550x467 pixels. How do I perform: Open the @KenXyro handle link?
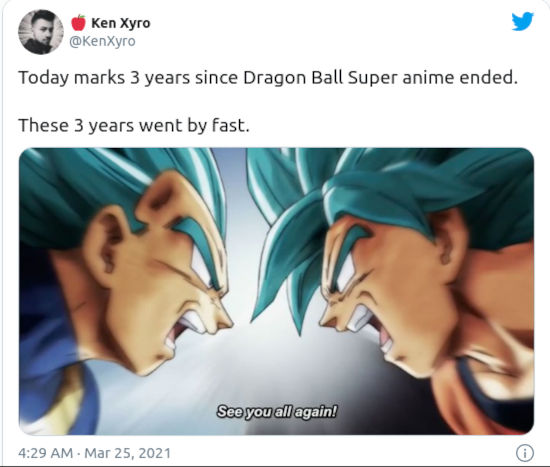102,41
